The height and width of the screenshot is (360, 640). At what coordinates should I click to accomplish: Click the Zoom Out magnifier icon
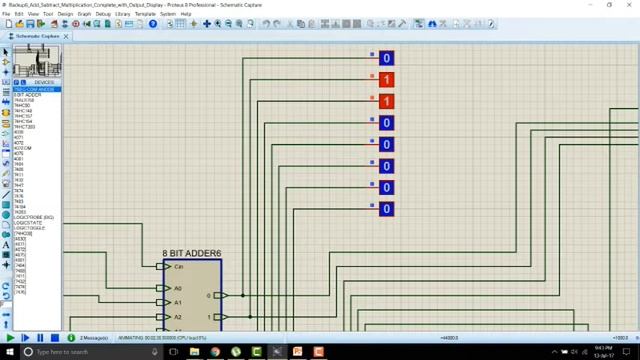228,24
